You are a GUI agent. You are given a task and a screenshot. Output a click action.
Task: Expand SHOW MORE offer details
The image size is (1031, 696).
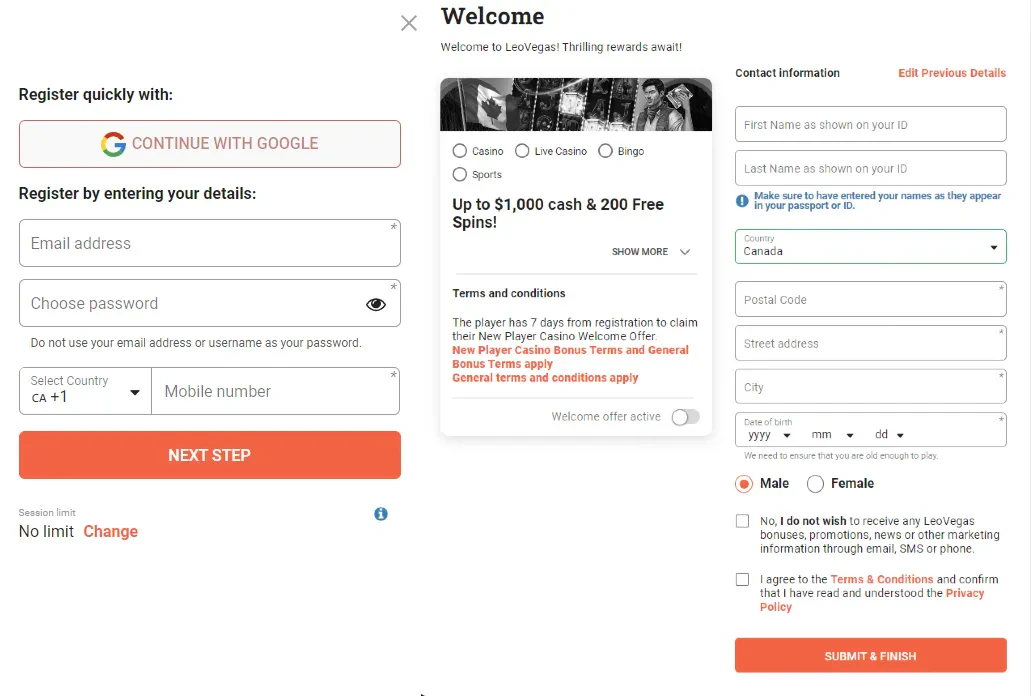[650, 252]
